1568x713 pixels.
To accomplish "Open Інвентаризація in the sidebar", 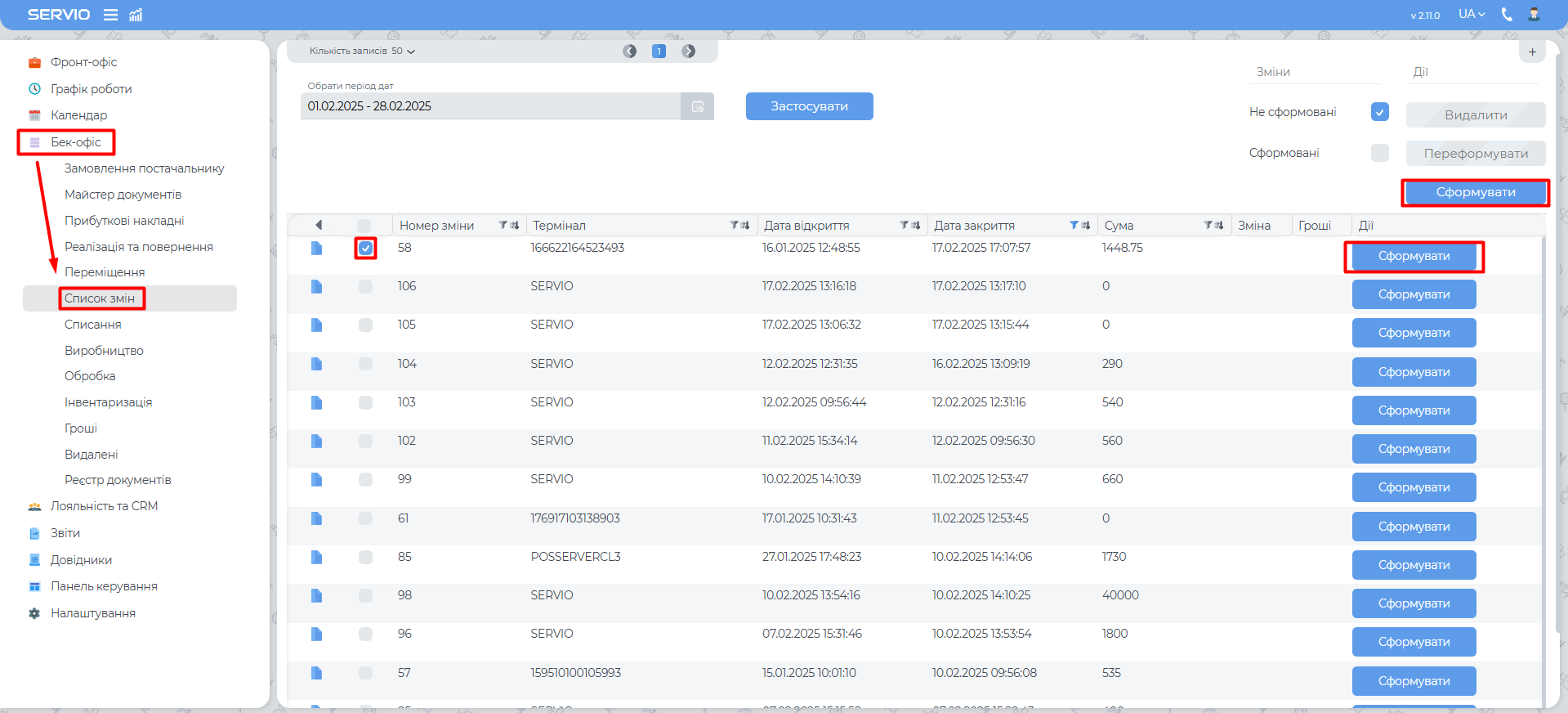I will [x=108, y=402].
